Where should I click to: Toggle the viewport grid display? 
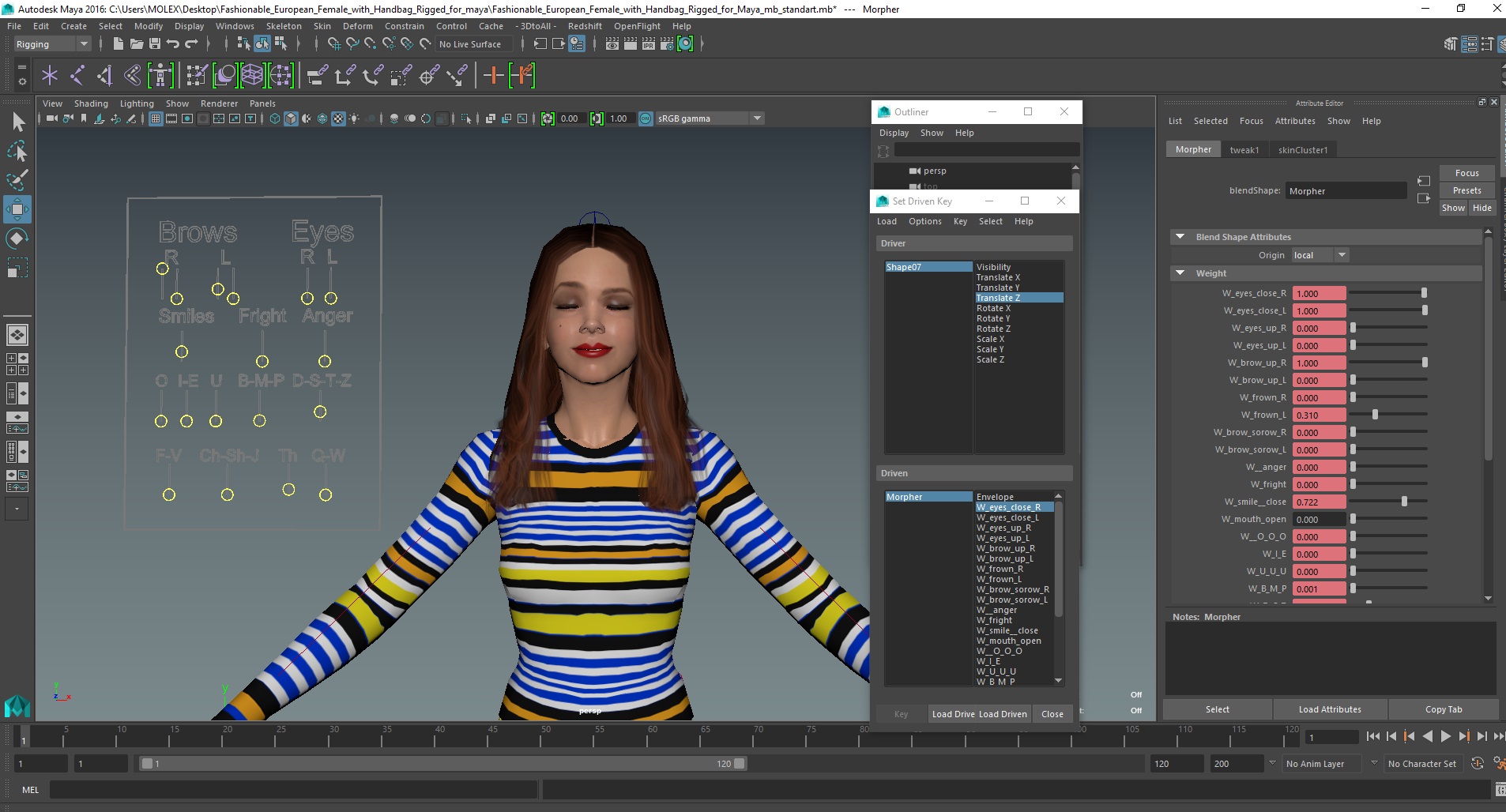(156, 118)
